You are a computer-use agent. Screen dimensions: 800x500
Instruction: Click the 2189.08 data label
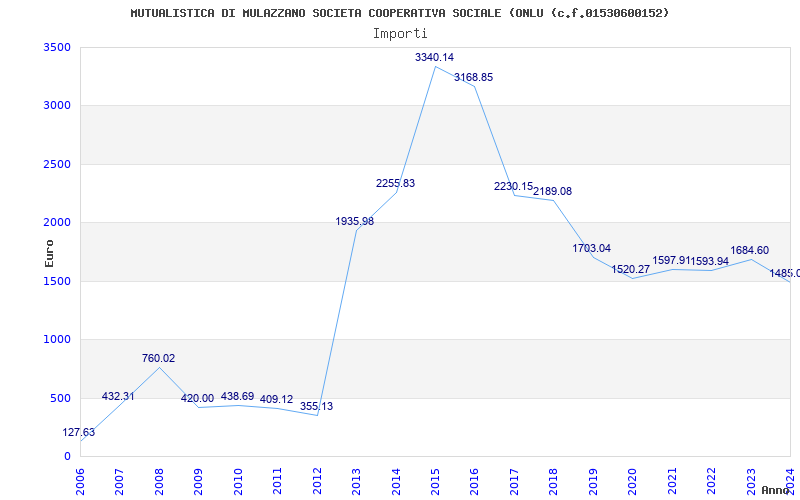553,191
